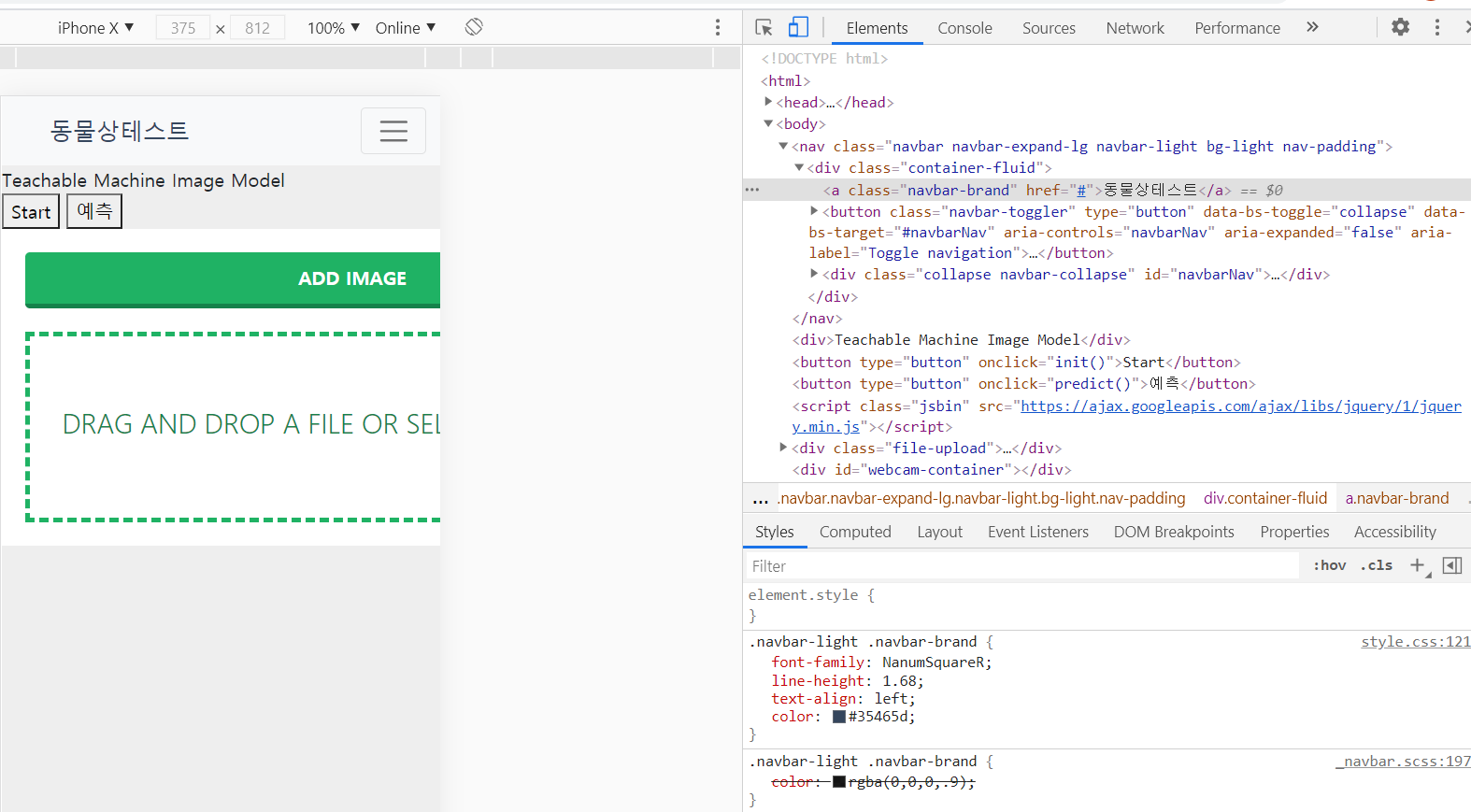1471x812 pixels.
Task: Open the Properties pane tab
Action: click(x=1294, y=532)
